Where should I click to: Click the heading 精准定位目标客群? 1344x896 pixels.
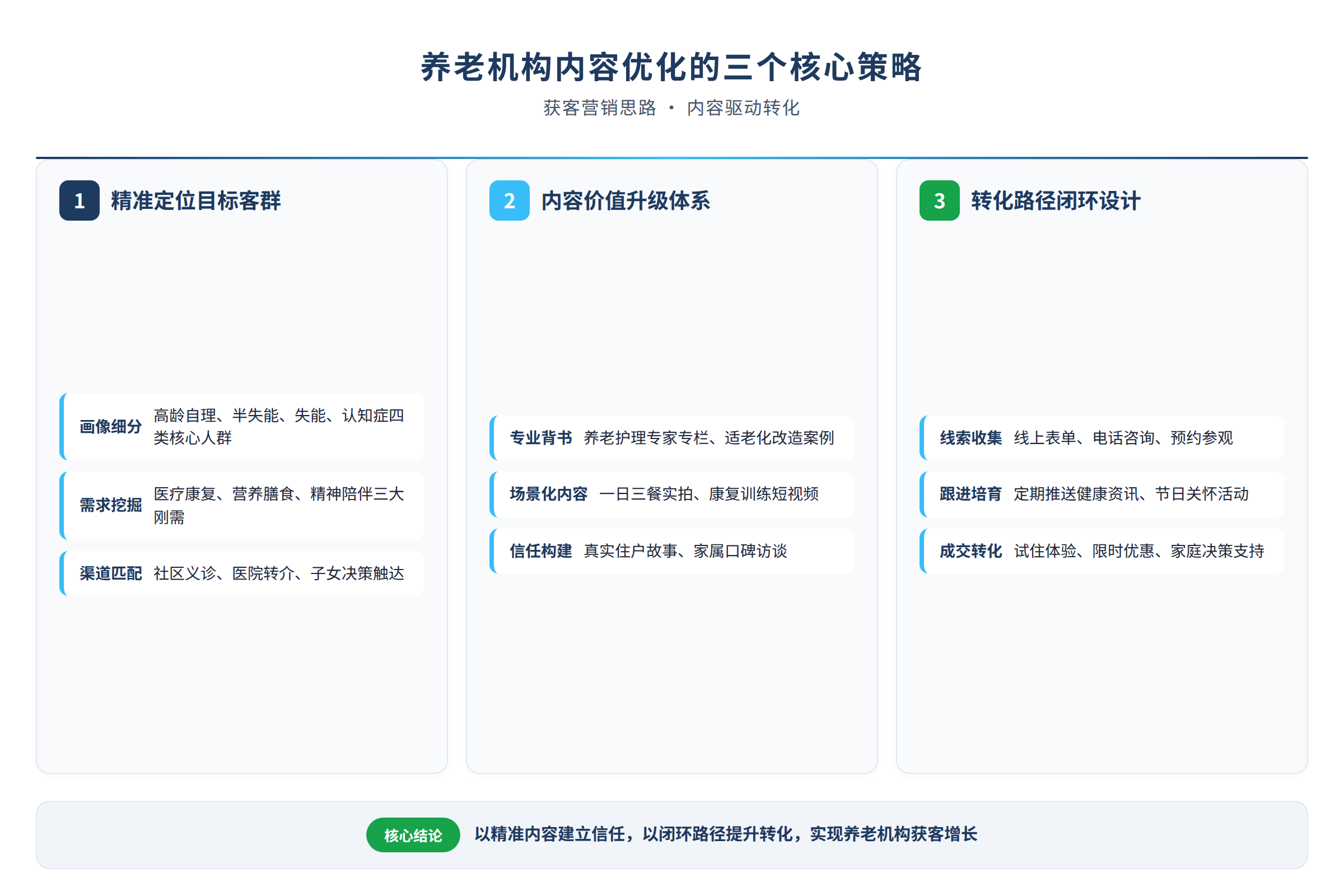195,200
